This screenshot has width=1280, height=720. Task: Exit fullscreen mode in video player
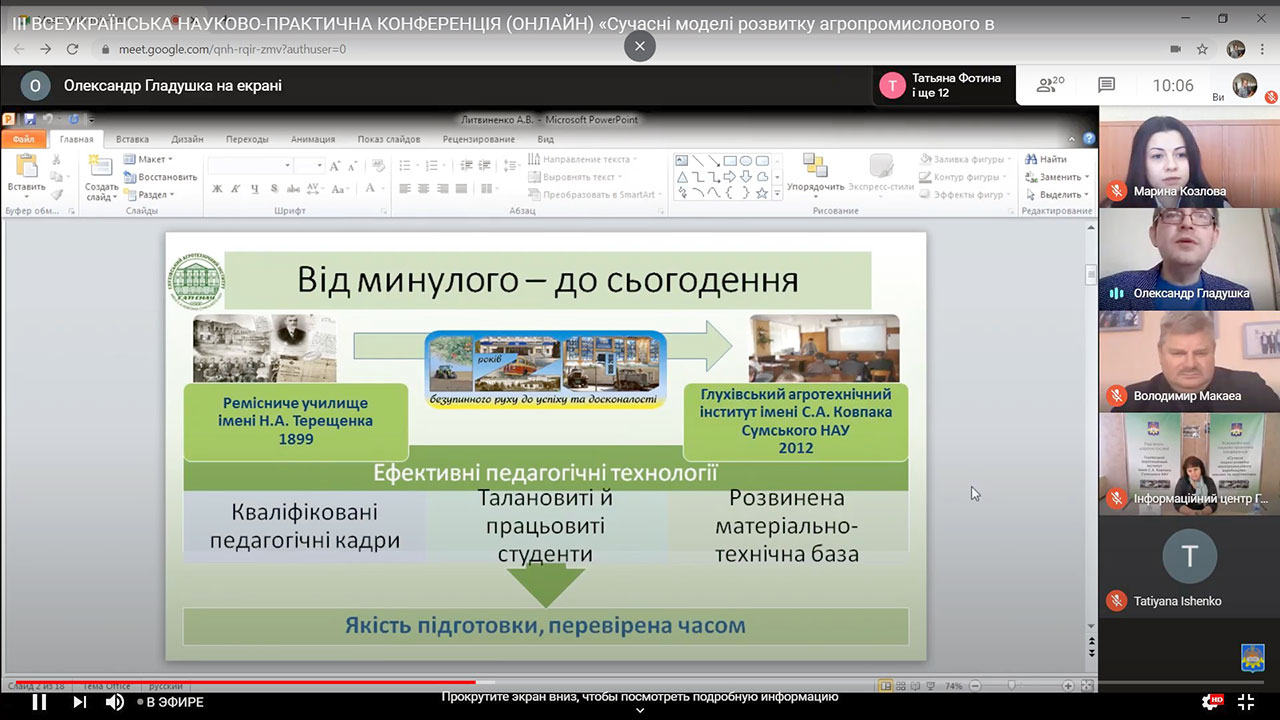pos(1246,702)
